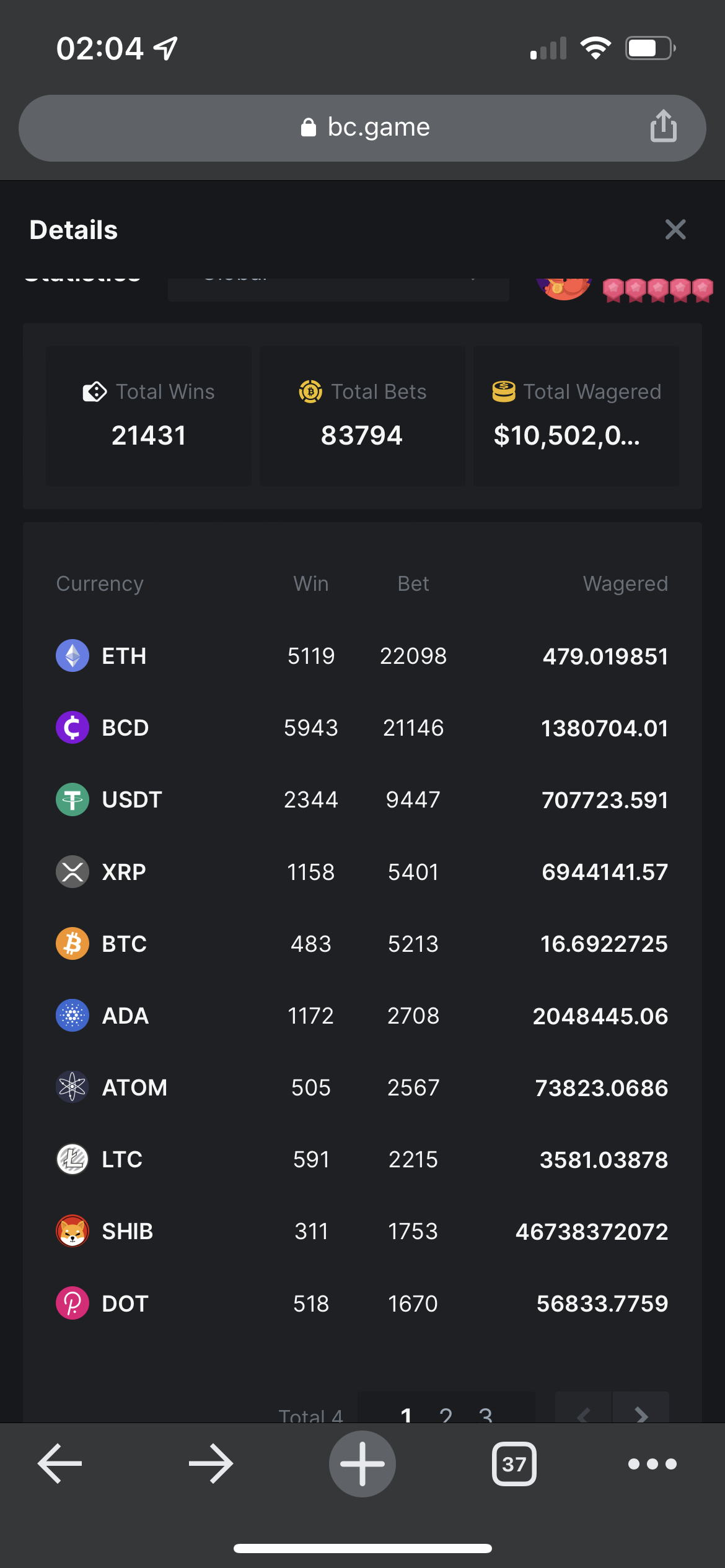The width and height of the screenshot is (725, 1568).
Task: Go to page 2 of currencies
Action: [x=446, y=1413]
